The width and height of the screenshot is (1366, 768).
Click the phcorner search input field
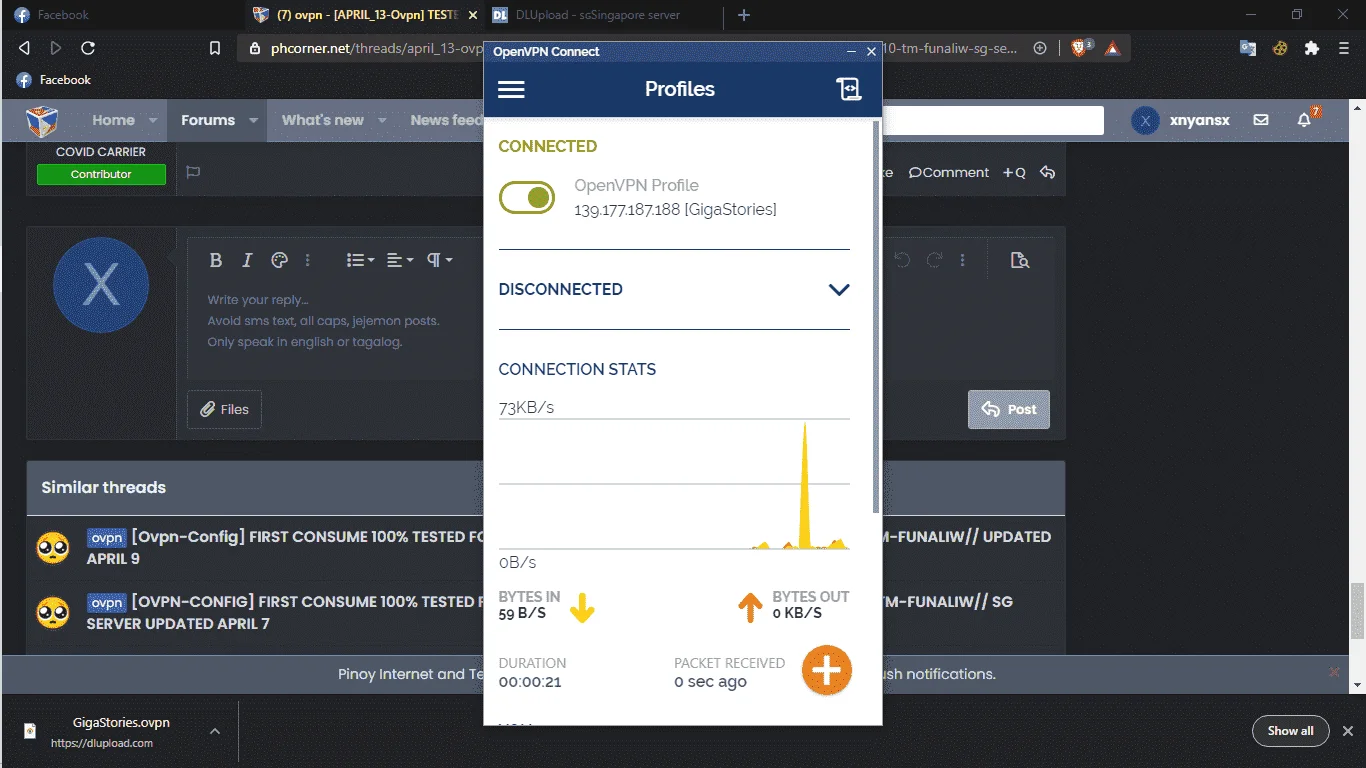tap(993, 120)
